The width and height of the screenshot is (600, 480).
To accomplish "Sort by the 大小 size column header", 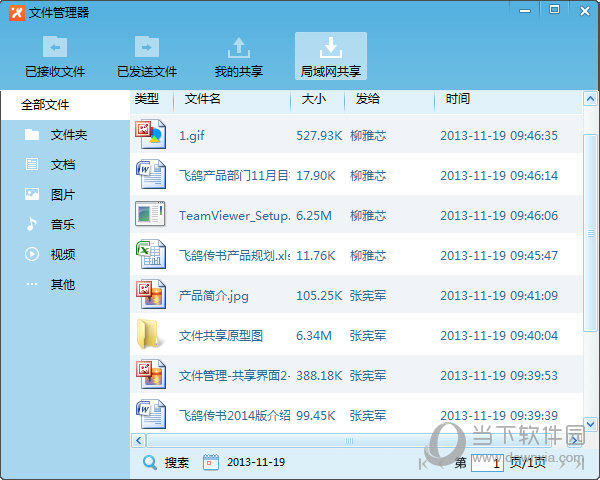I will (x=314, y=99).
